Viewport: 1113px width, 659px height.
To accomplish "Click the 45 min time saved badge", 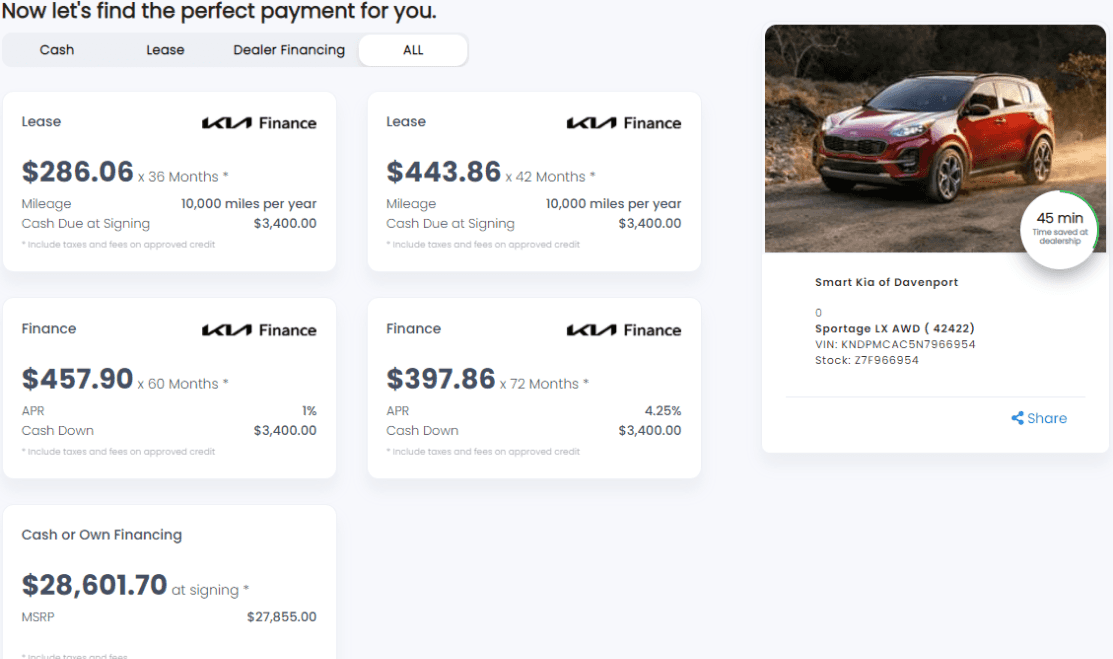I will pyautogui.click(x=1059, y=228).
